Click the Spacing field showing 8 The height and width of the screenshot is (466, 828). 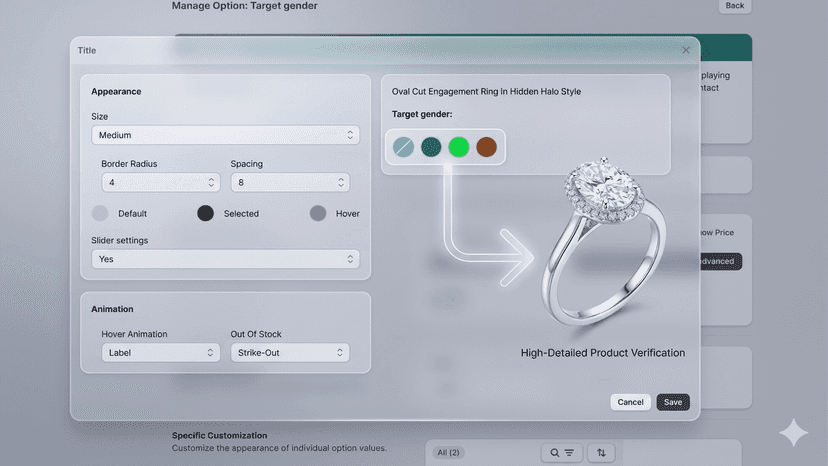point(290,182)
